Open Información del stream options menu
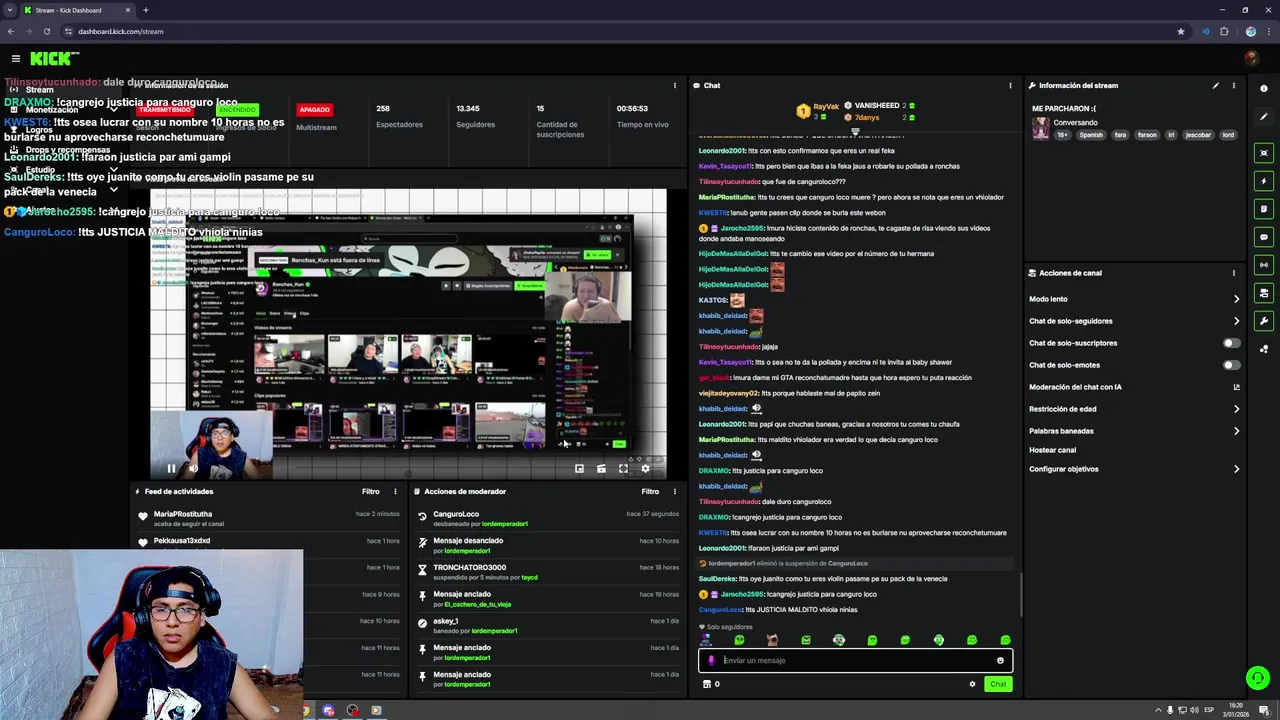 pos(1233,85)
